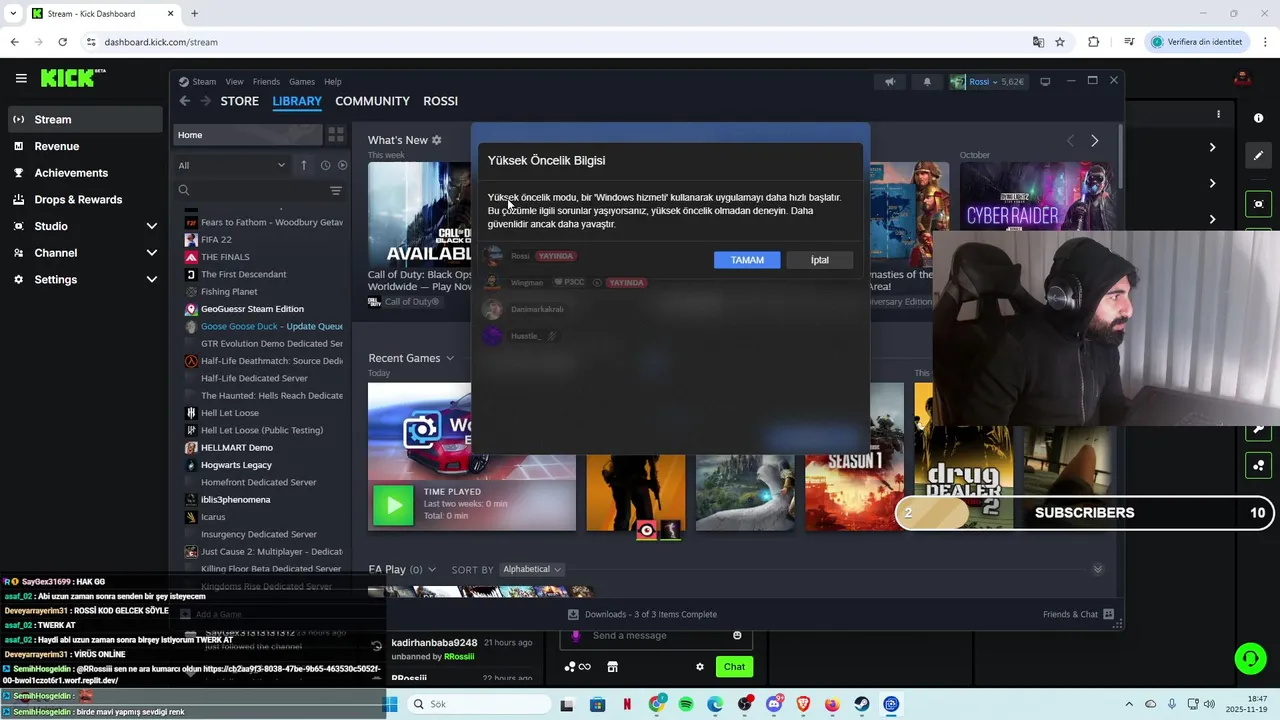Click the green play button on recent game

tap(393, 505)
